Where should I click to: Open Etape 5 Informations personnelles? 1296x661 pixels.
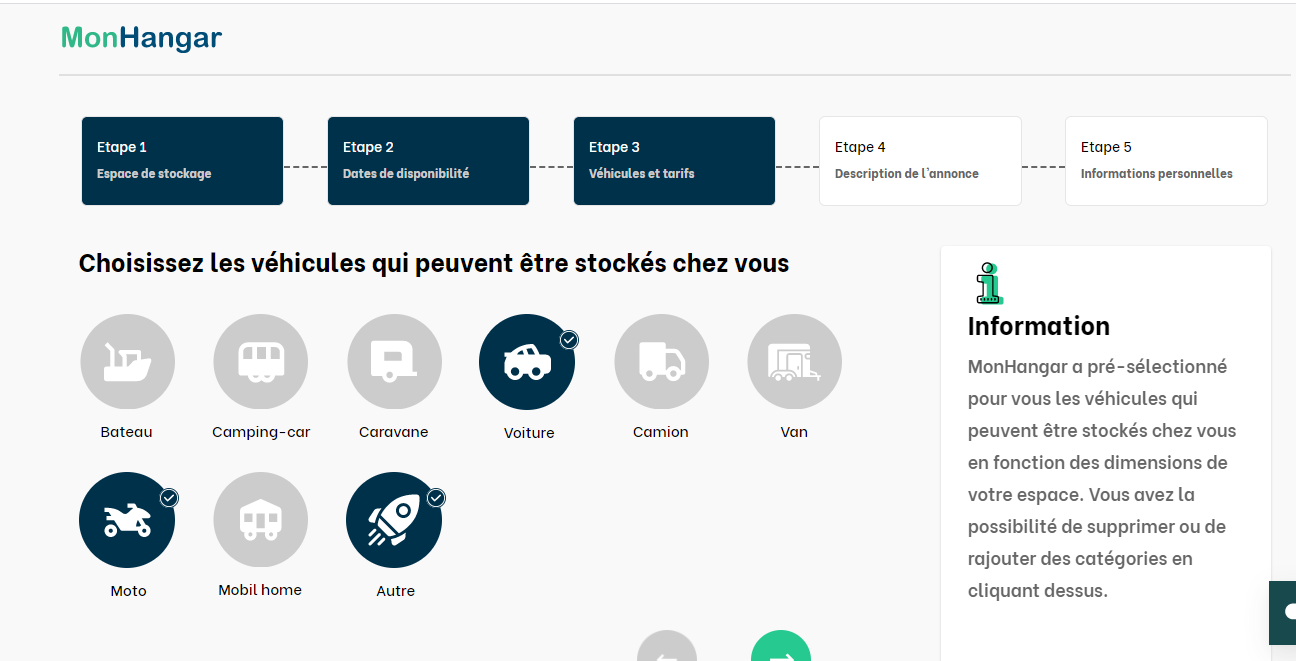click(x=1166, y=161)
